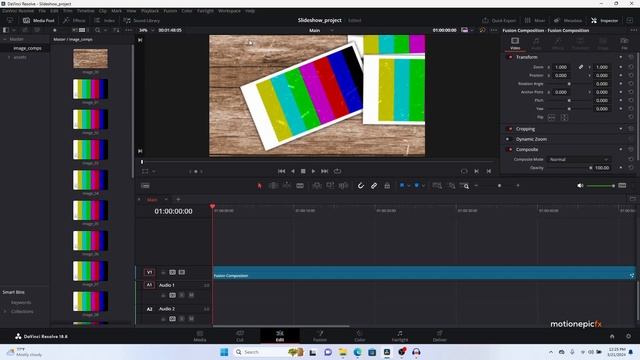The height and width of the screenshot is (360, 640).
Task: Toggle the Position Lock padlock icon
Action: coord(387,186)
